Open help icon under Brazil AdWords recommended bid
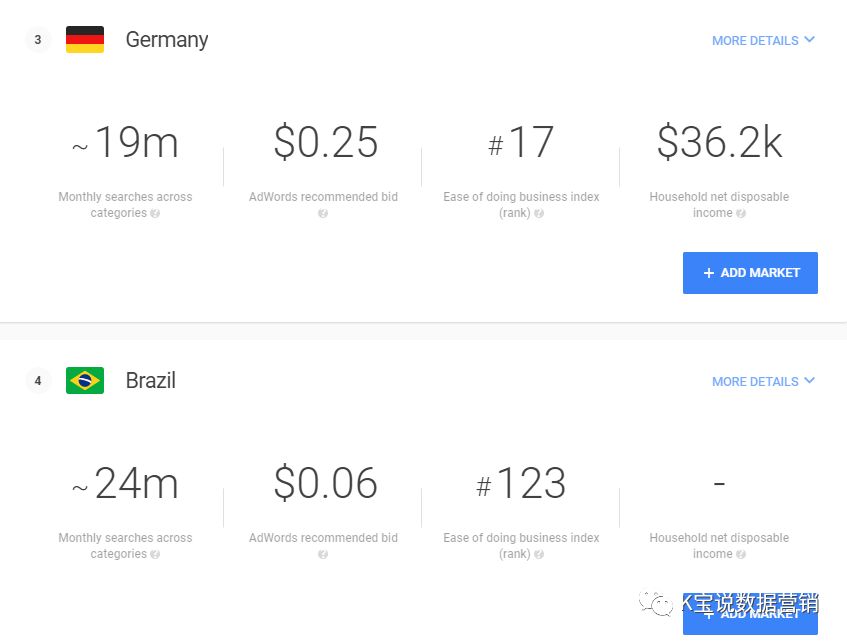Viewport: 847px width, 641px height. coord(323,554)
